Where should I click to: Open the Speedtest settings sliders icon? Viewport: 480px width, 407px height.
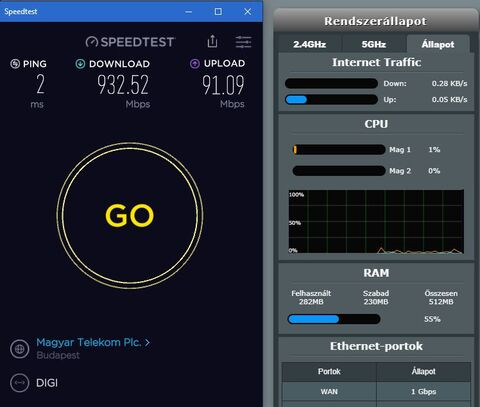pyautogui.click(x=243, y=42)
